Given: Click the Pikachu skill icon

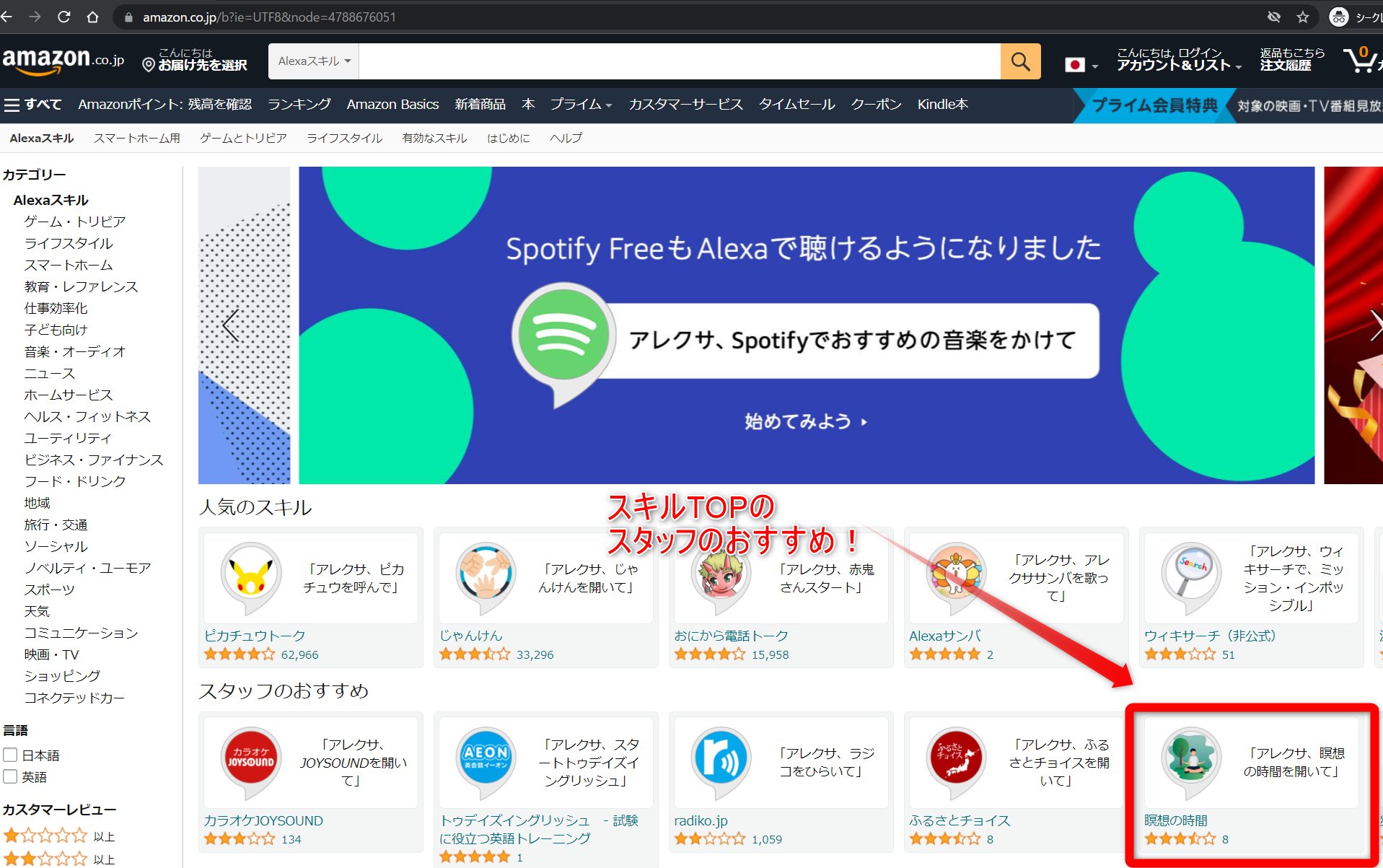Looking at the screenshot, I should tap(250, 577).
